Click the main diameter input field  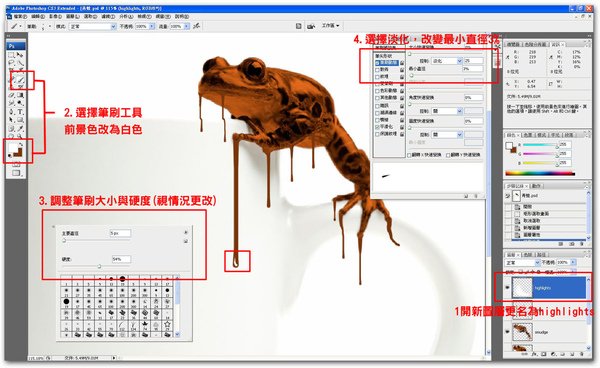tap(120, 233)
